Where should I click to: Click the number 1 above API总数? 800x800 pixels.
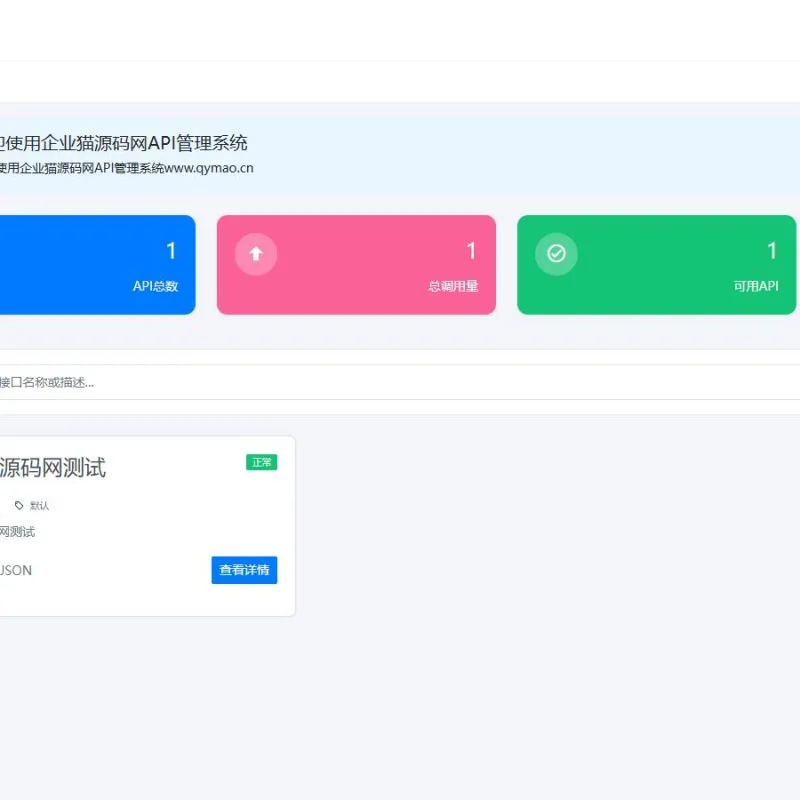pos(171,251)
